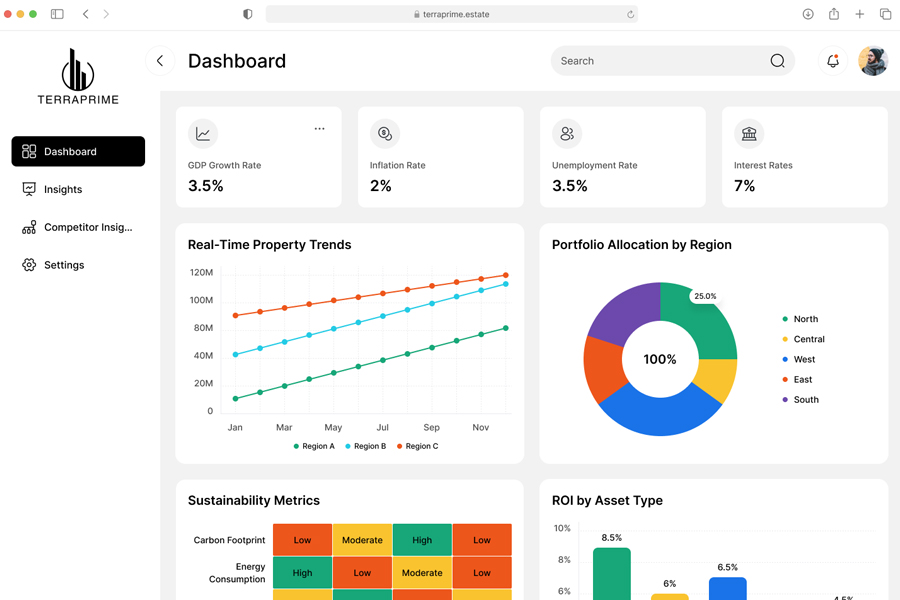
Task: Click into the Search field
Action: 660,61
